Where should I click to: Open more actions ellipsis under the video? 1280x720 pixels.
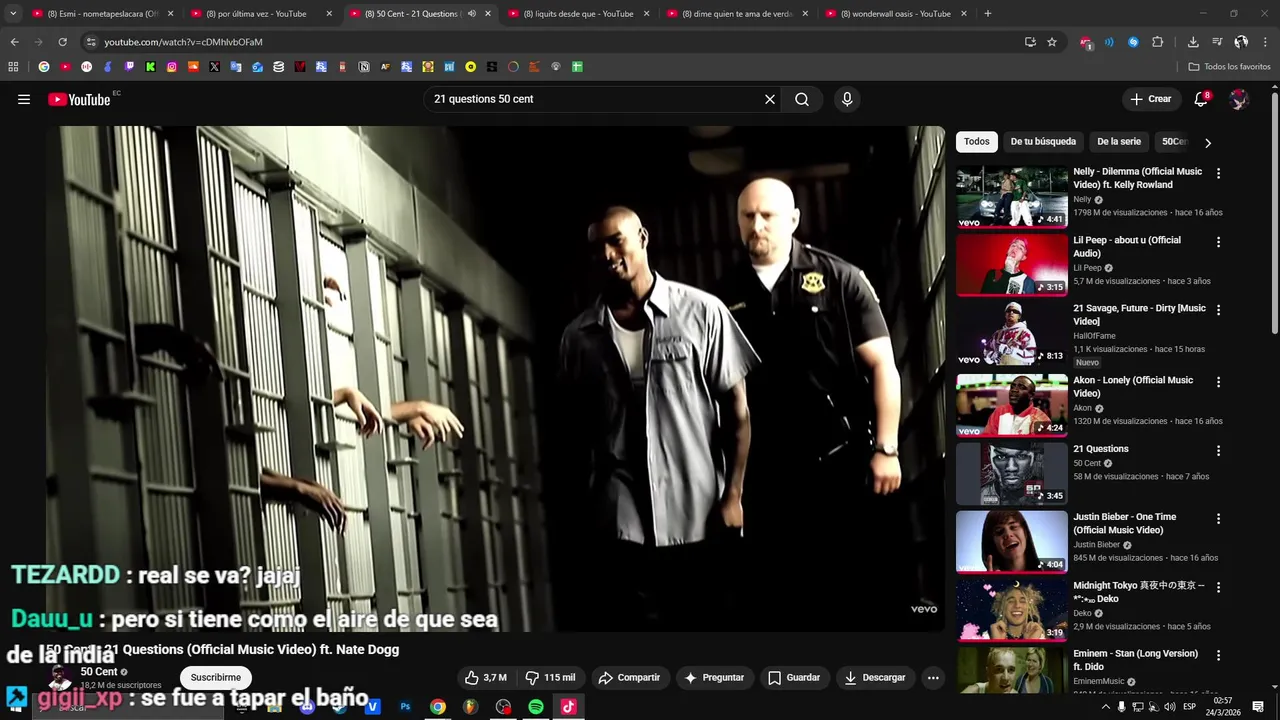tap(933, 678)
